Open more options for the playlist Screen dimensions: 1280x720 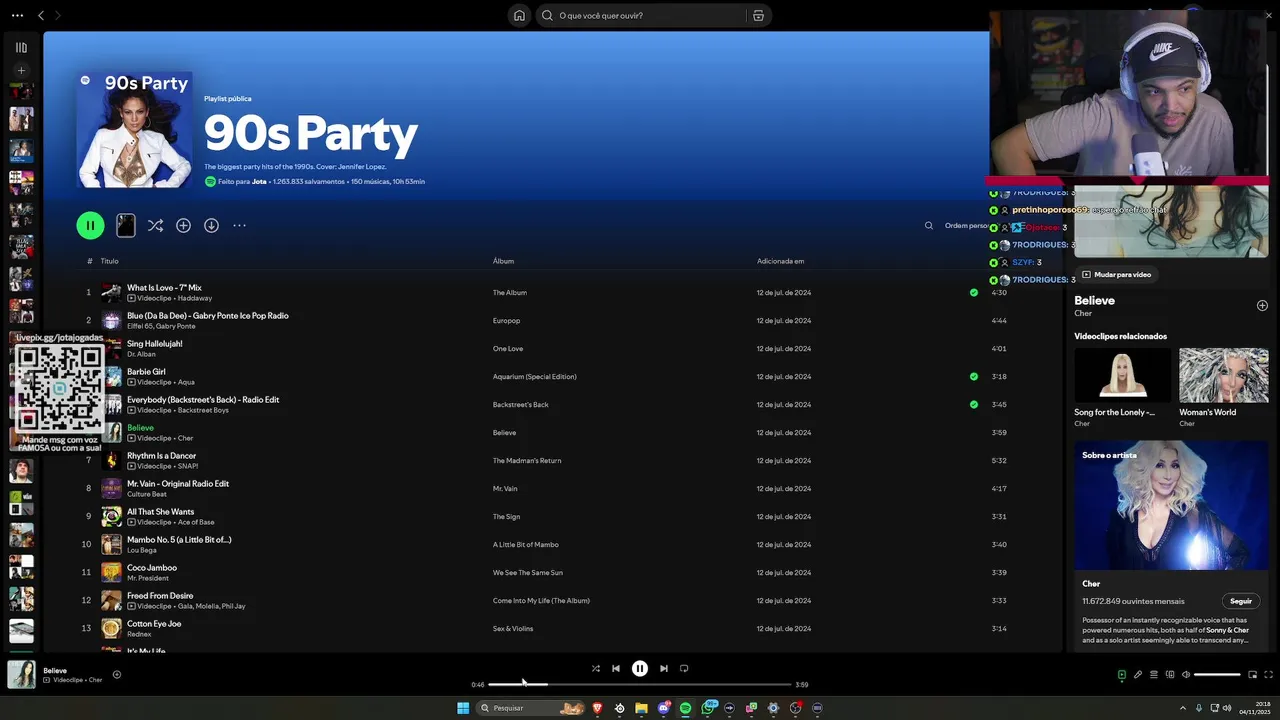pyautogui.click(x=239, y=225)
